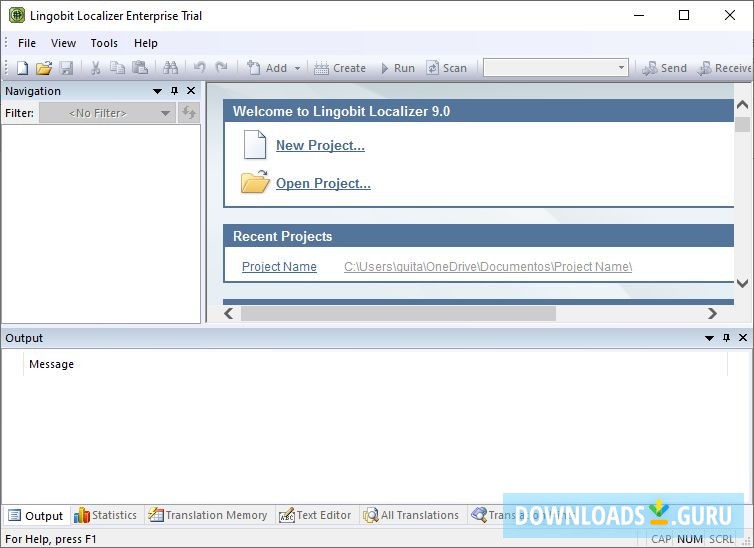Open the Add button dropdown arrow
Screen dimensions: 754x548
(x=297, y=68)
